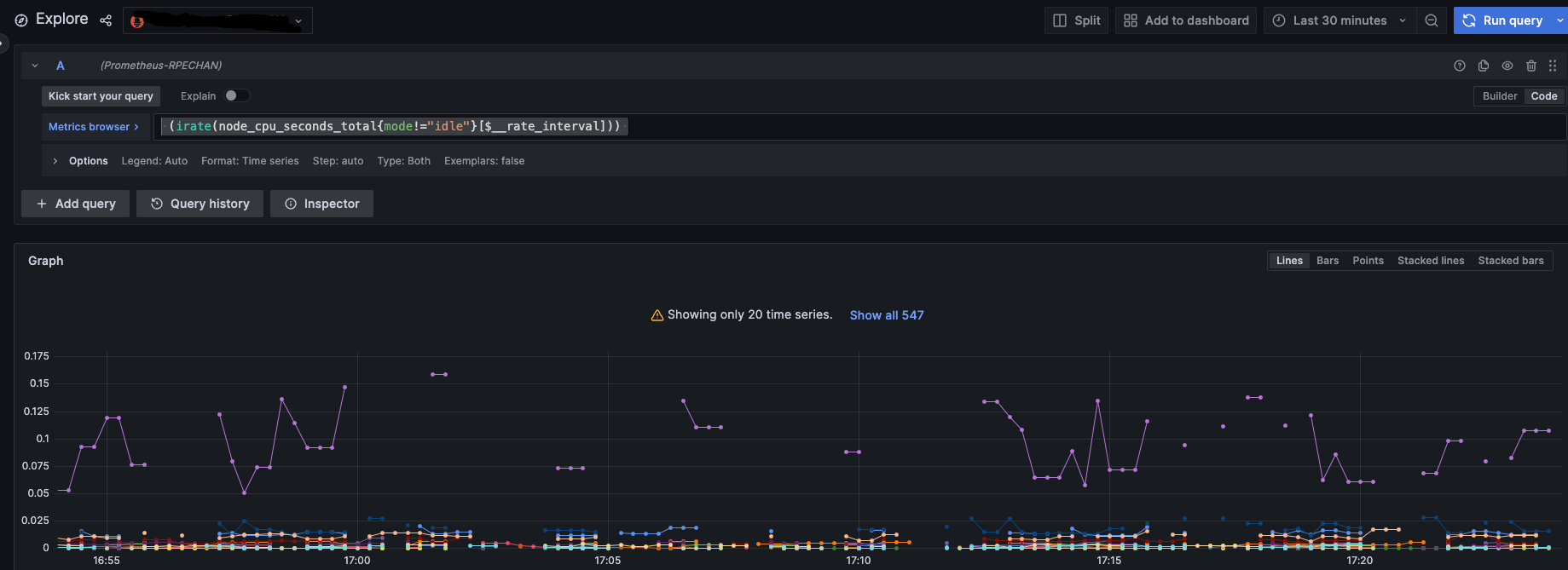Click Exemplars: false option text
This screenshot has width=1568, height=570.
pyautogui.click(x=484, y=161)
